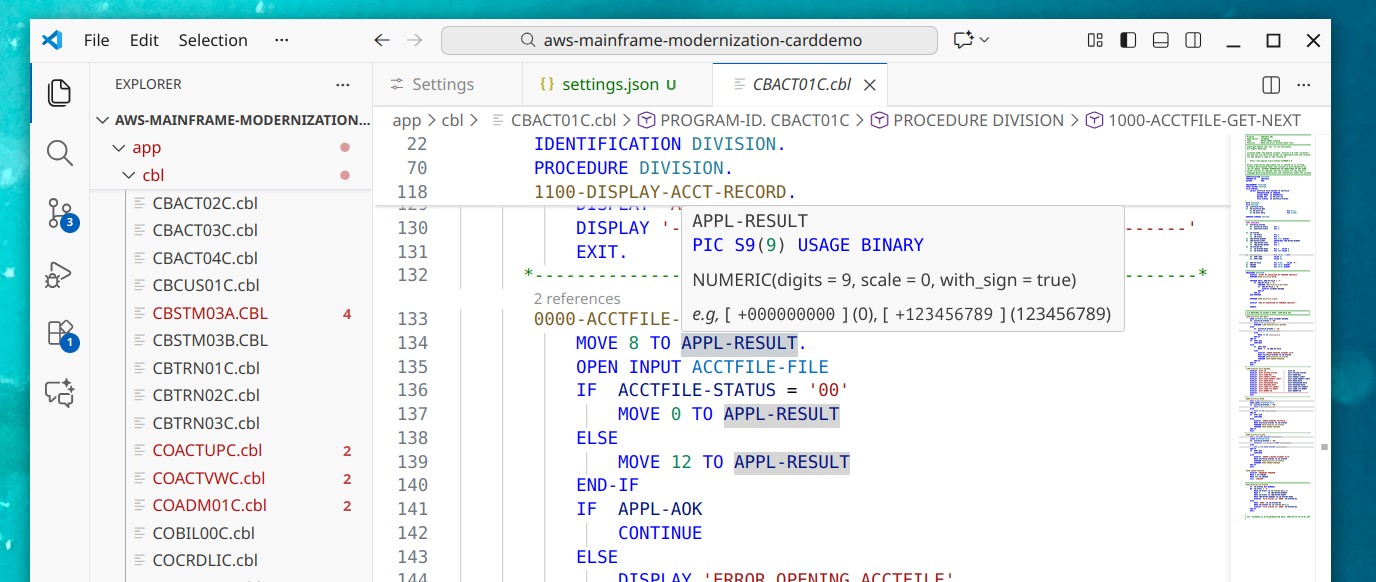Open the Extensions view icon
1376x582 pixels.
coord(60,333)
